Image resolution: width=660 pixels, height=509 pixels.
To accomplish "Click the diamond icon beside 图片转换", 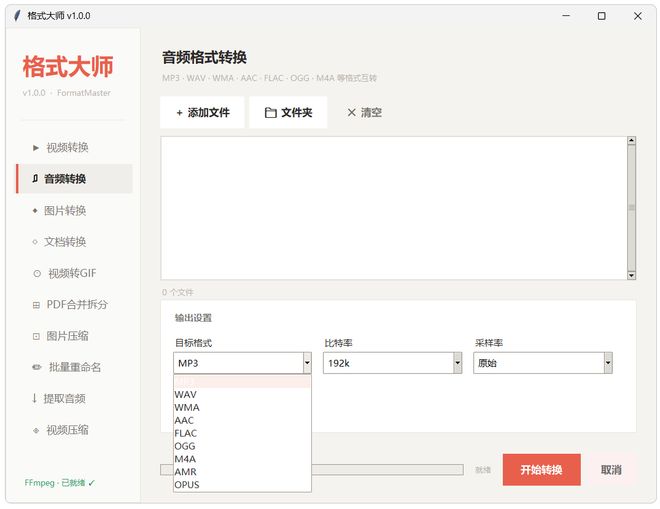I will (x=35, y=211).
